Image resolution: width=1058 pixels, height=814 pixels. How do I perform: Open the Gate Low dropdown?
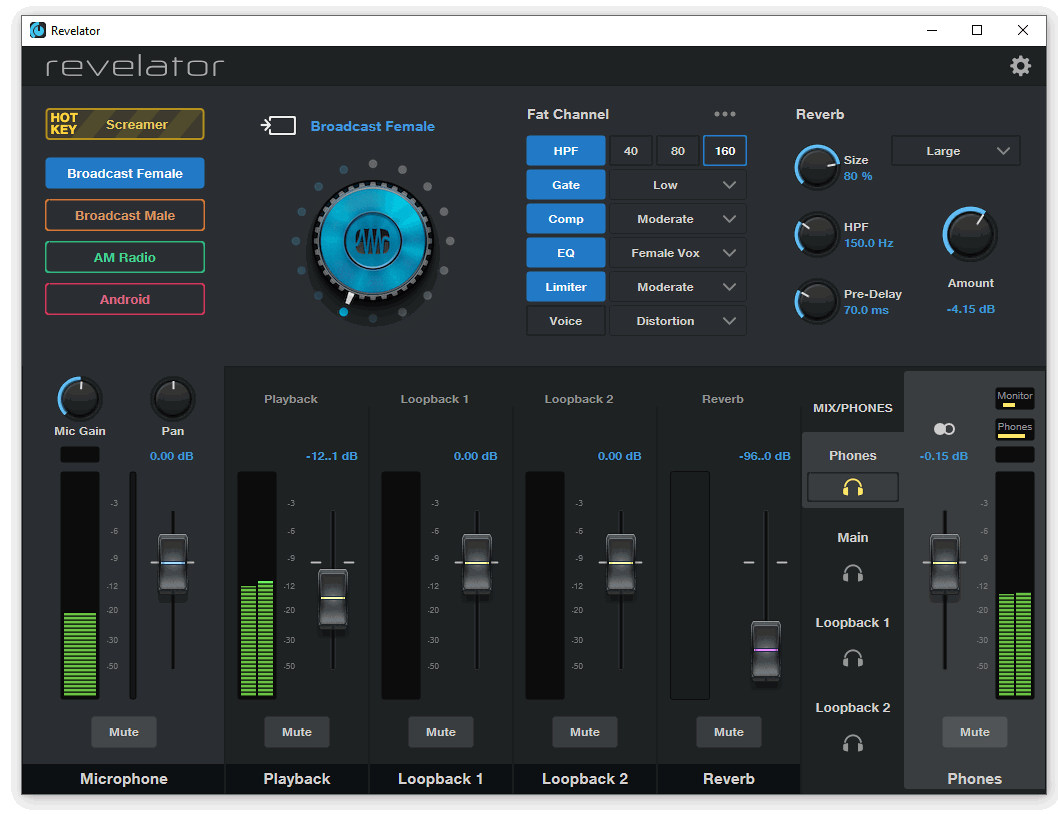tap(677, 184)
